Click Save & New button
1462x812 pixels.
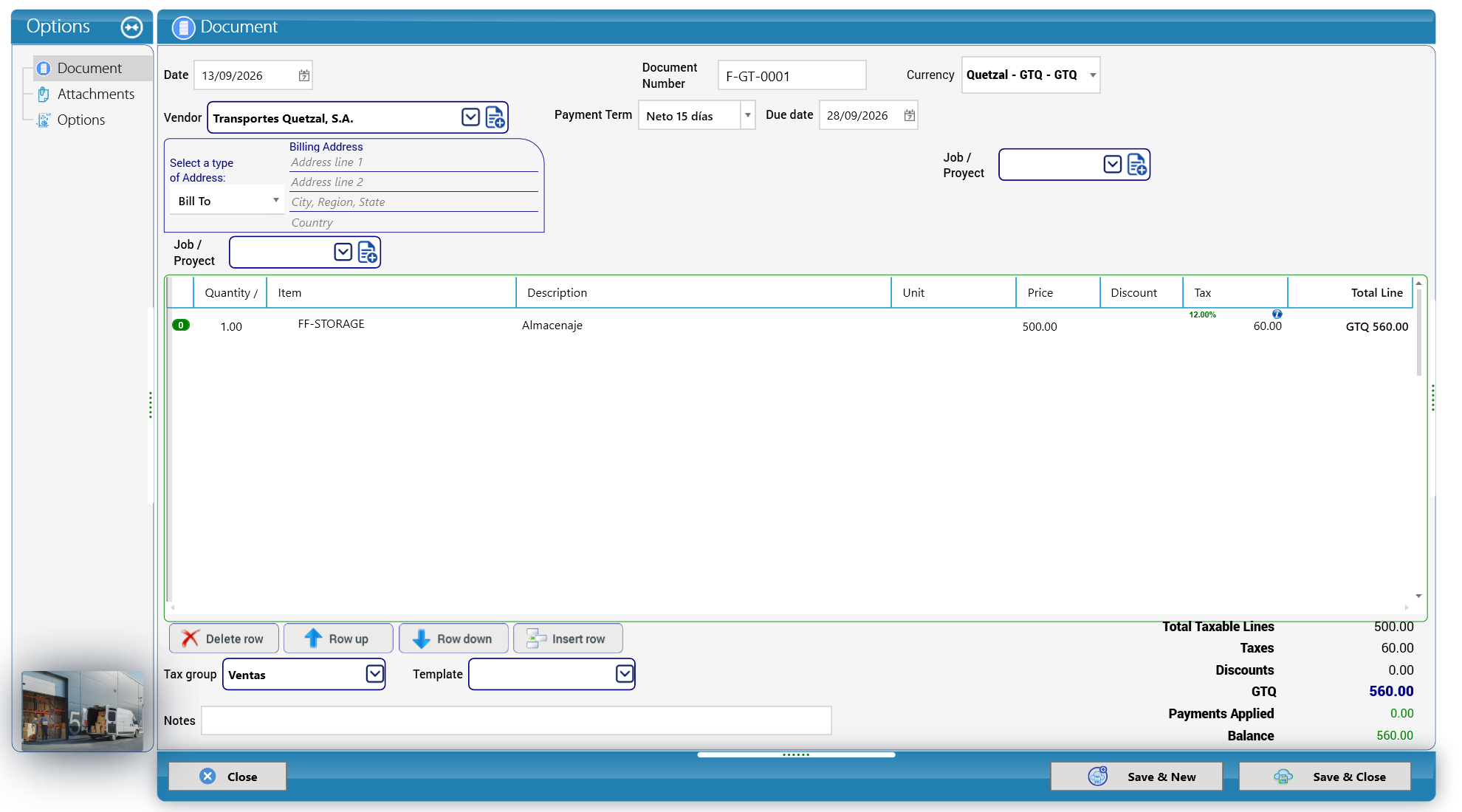(x=1136, y=777)
